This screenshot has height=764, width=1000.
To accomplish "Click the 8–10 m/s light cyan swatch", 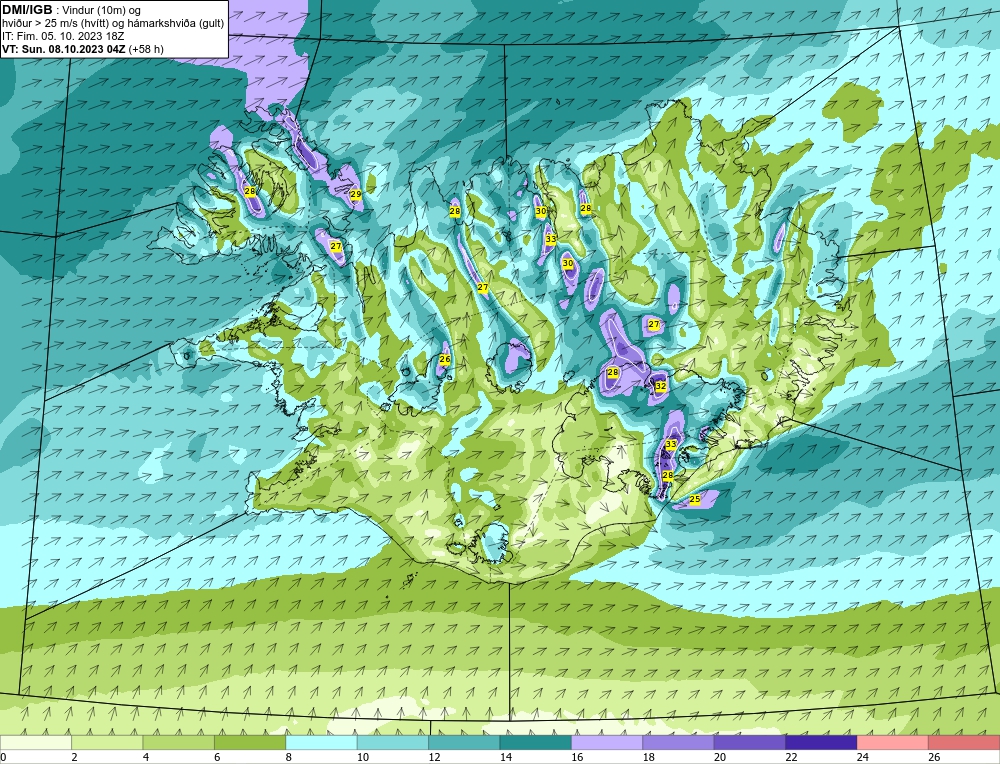I will pos(321,742).
